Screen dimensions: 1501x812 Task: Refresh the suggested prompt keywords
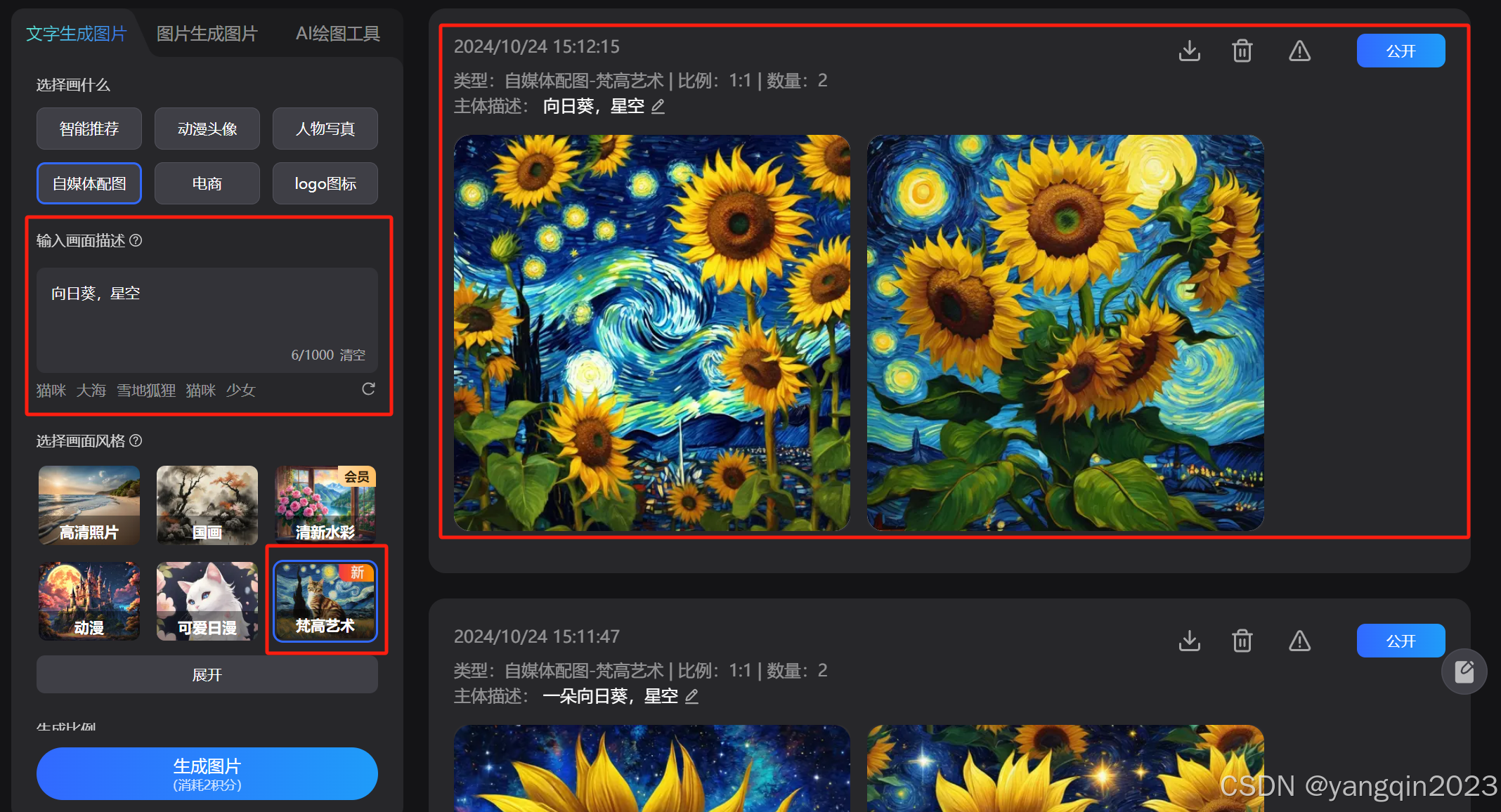point(368,389)
